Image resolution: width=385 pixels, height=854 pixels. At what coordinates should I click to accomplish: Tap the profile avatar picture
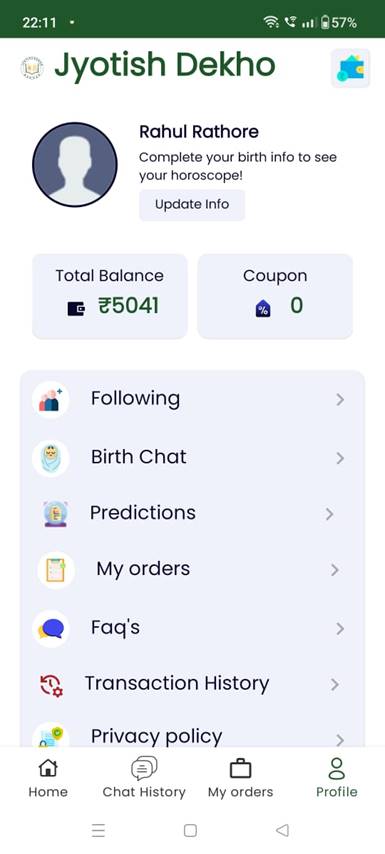pos(75,164)
